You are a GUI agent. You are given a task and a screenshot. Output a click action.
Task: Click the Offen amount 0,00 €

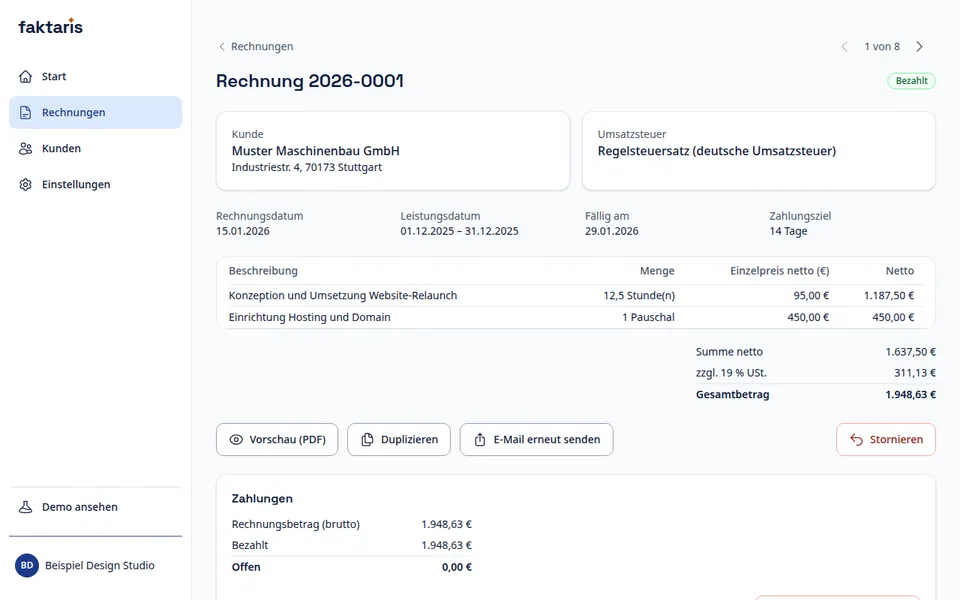[x=457, y=568]
